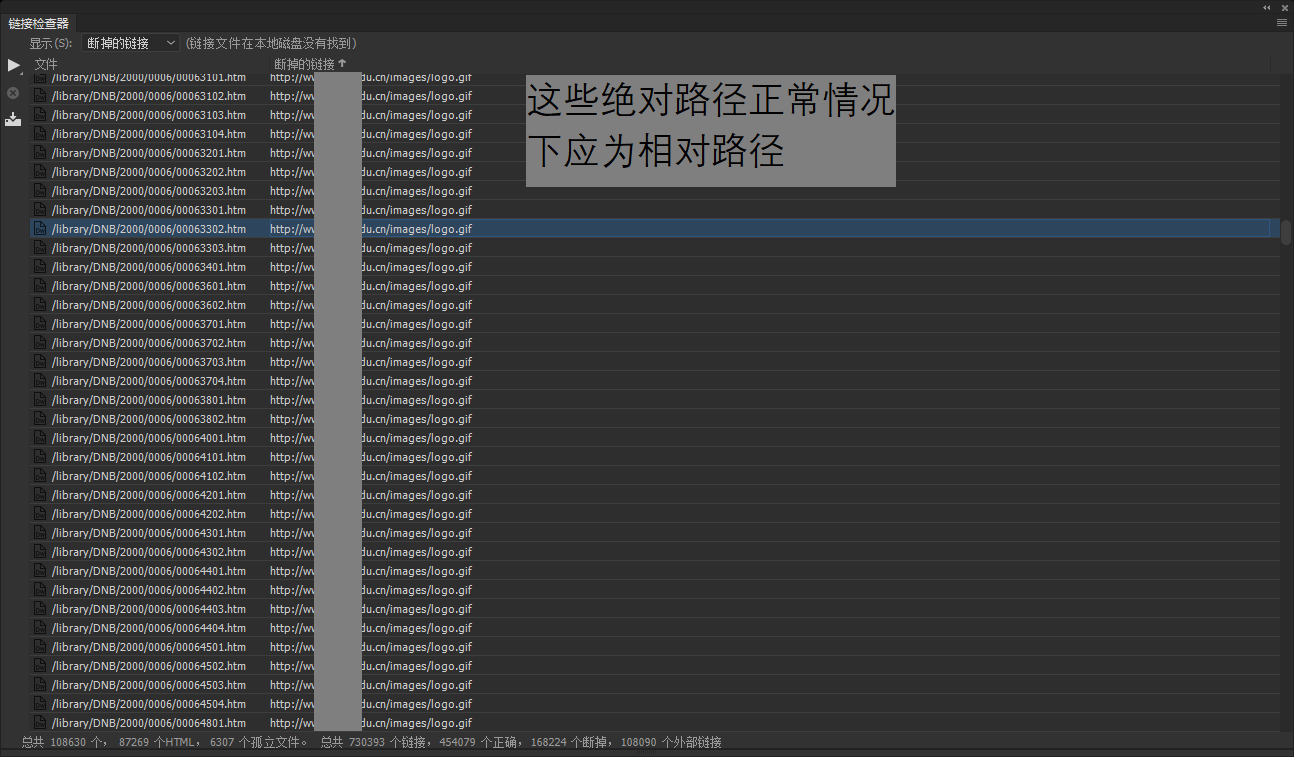This screenshot has width=1294, height=757.
Task: Click the Dw file icon for 00064801.htm
Action: point(40,723)
